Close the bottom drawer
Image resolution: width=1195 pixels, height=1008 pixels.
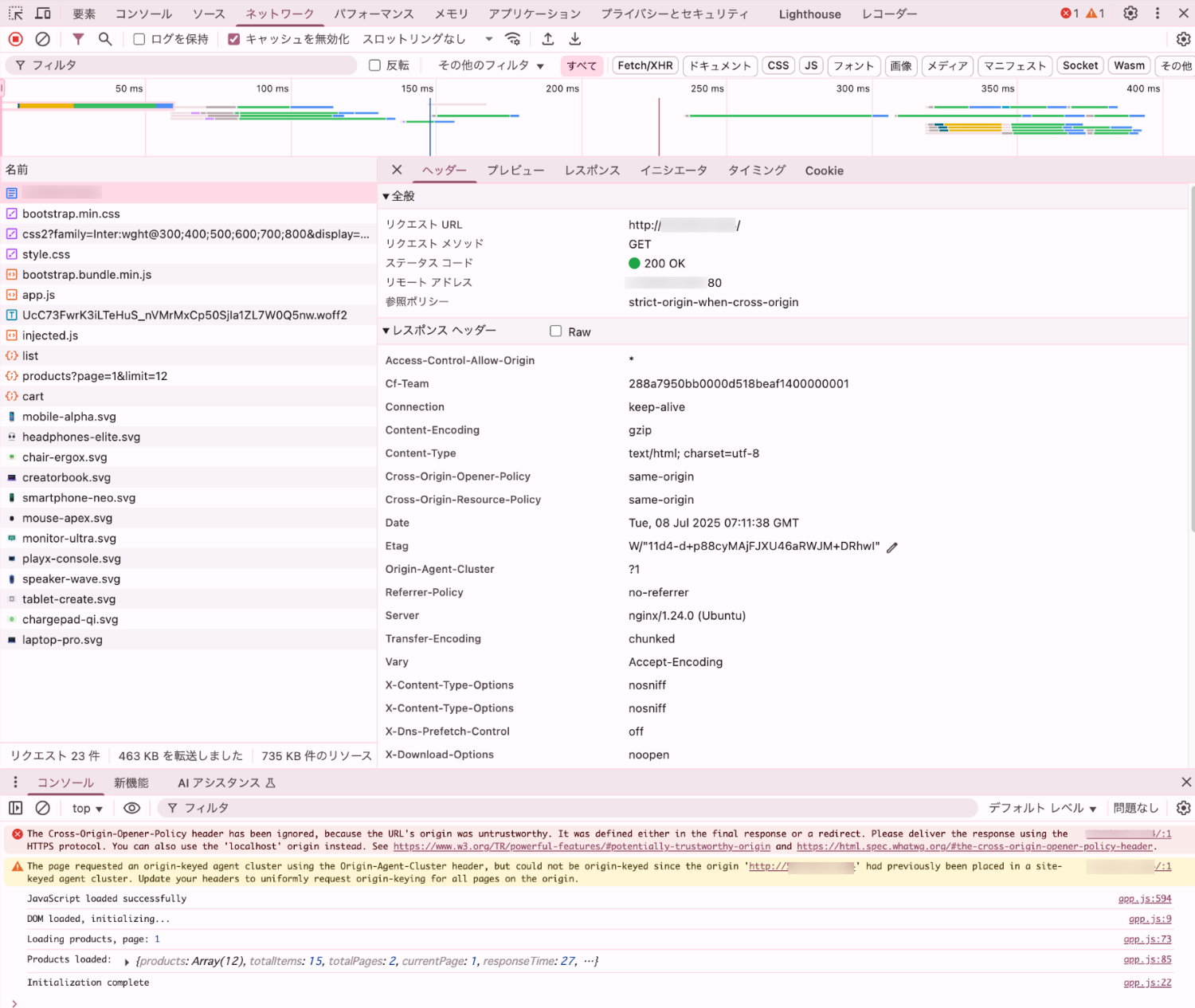click(x=1186, y=782)
